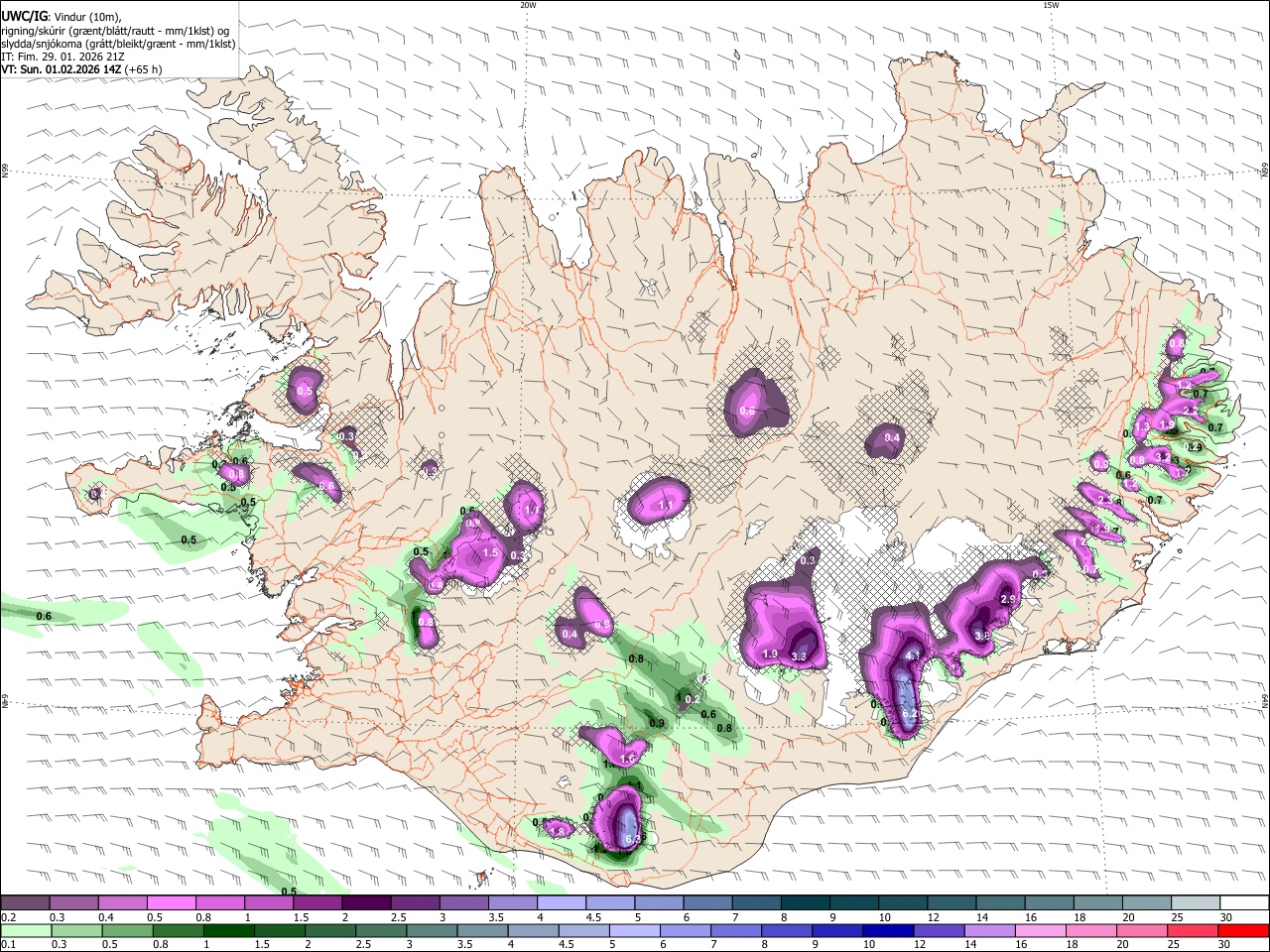
Task: Click the 1.6 precipitation value on the map
Action: coord(626,759)
